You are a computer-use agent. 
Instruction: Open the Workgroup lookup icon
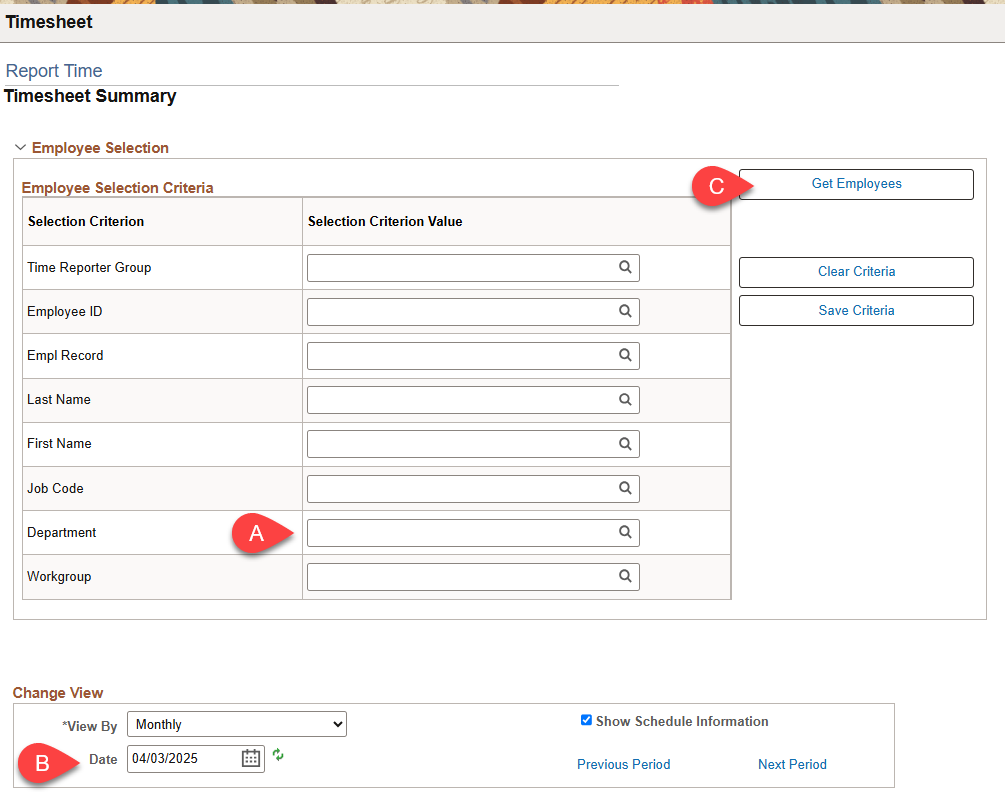tap(625, 576)
